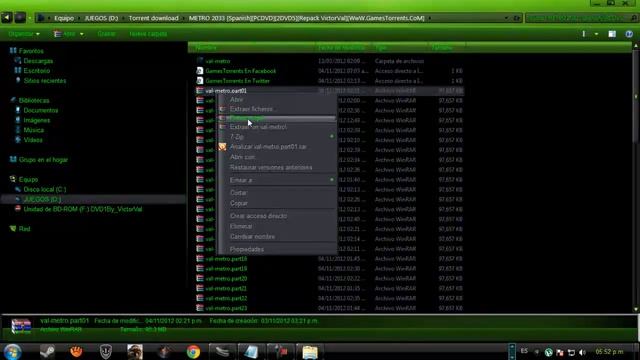Click JUEGOS (D:) in the address breadcrumb
The image size is (640, 360).
(x=101, y=18)
